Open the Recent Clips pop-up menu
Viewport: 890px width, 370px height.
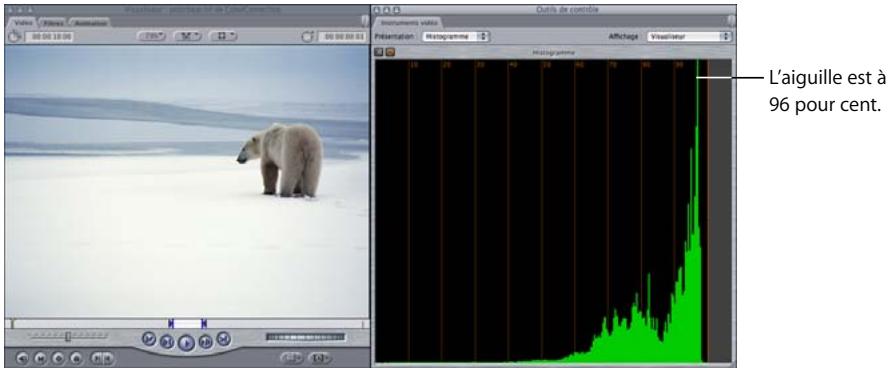coord(292,358)
